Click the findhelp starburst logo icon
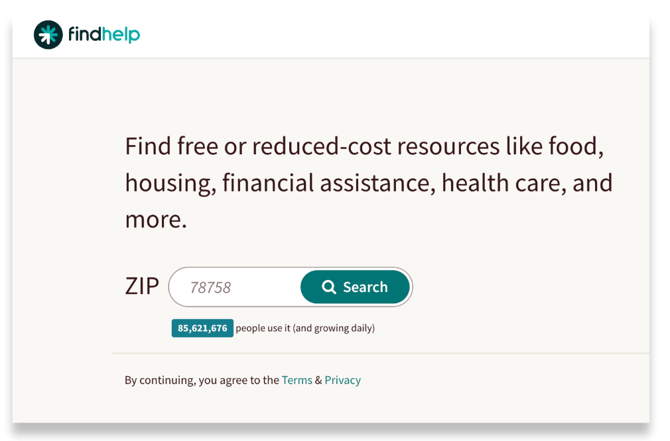Viewport: 670px width, 441px height. (48, 35)
